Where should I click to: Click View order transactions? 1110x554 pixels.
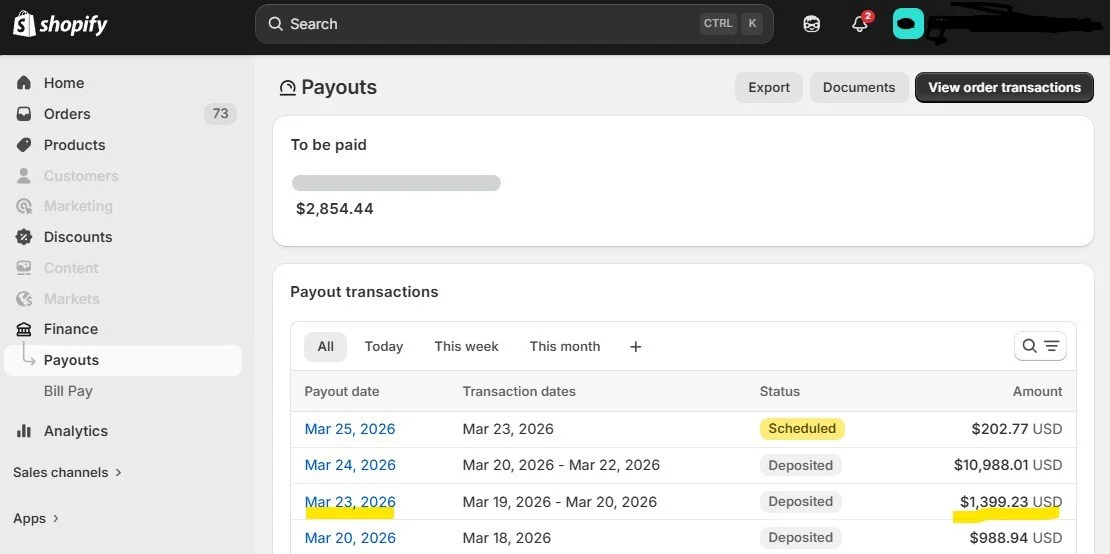point(1004,88)
